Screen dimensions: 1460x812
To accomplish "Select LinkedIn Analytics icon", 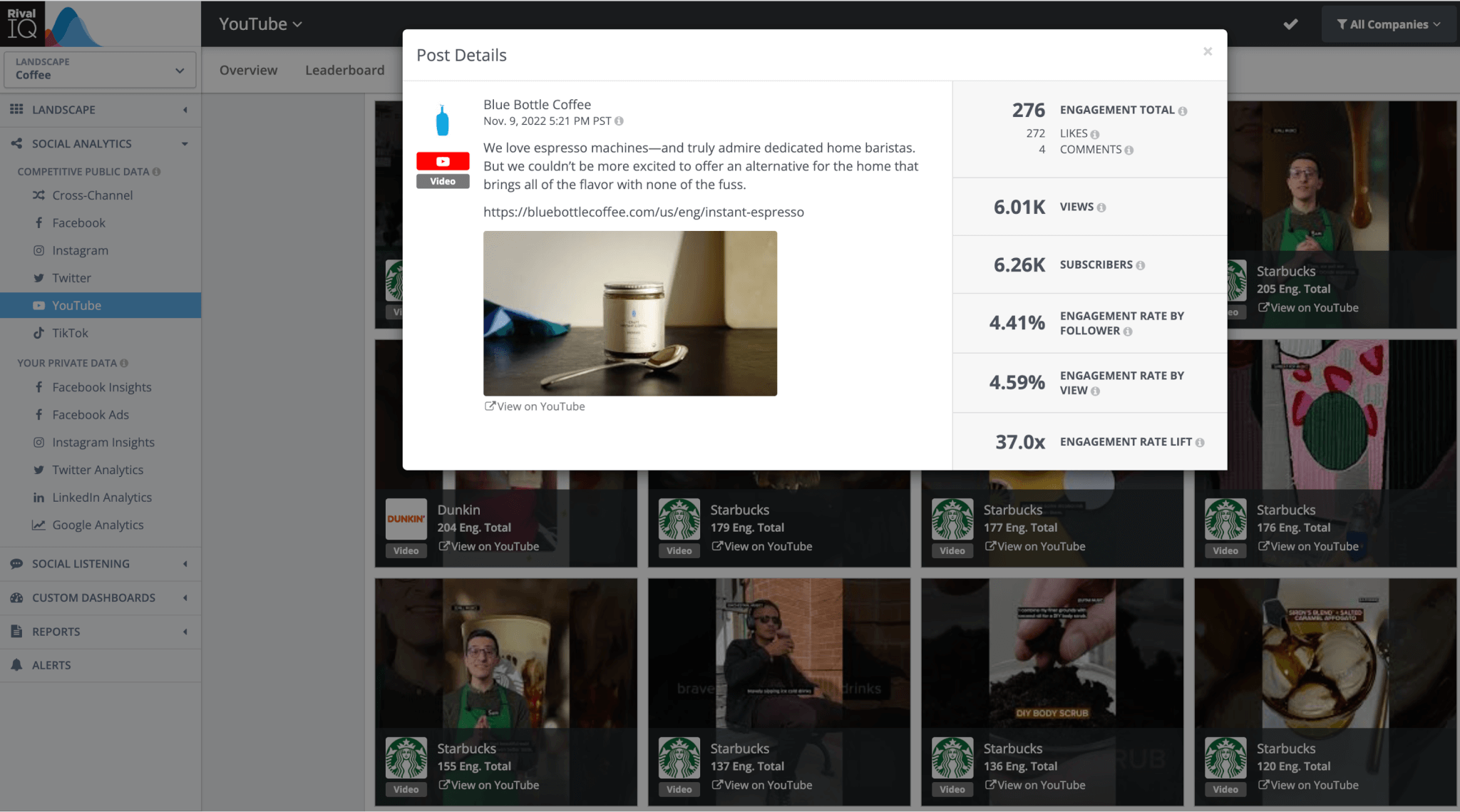I will 39,497.
